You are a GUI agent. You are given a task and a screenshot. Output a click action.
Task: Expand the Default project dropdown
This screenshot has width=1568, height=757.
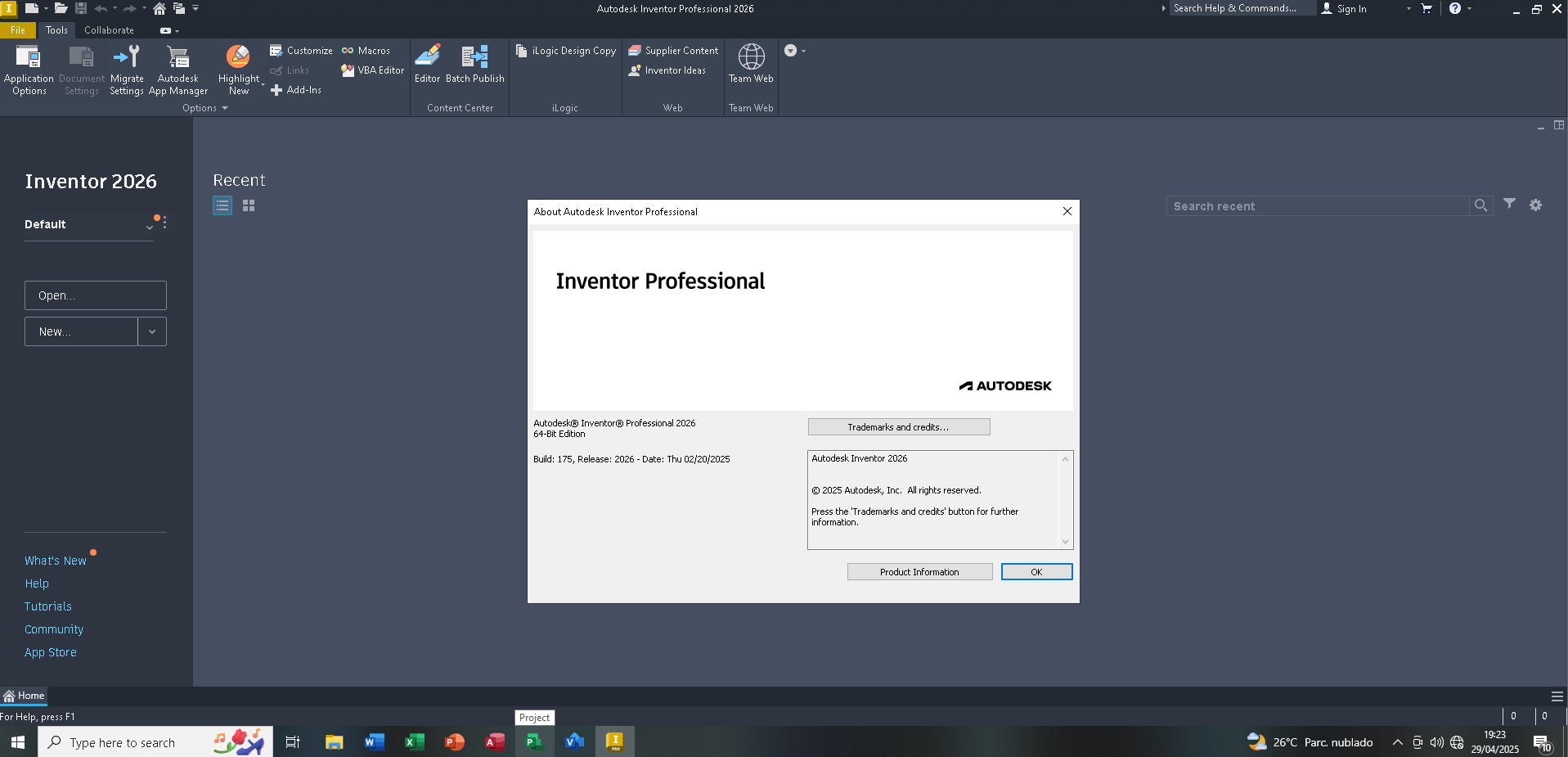tap(150, 227)
